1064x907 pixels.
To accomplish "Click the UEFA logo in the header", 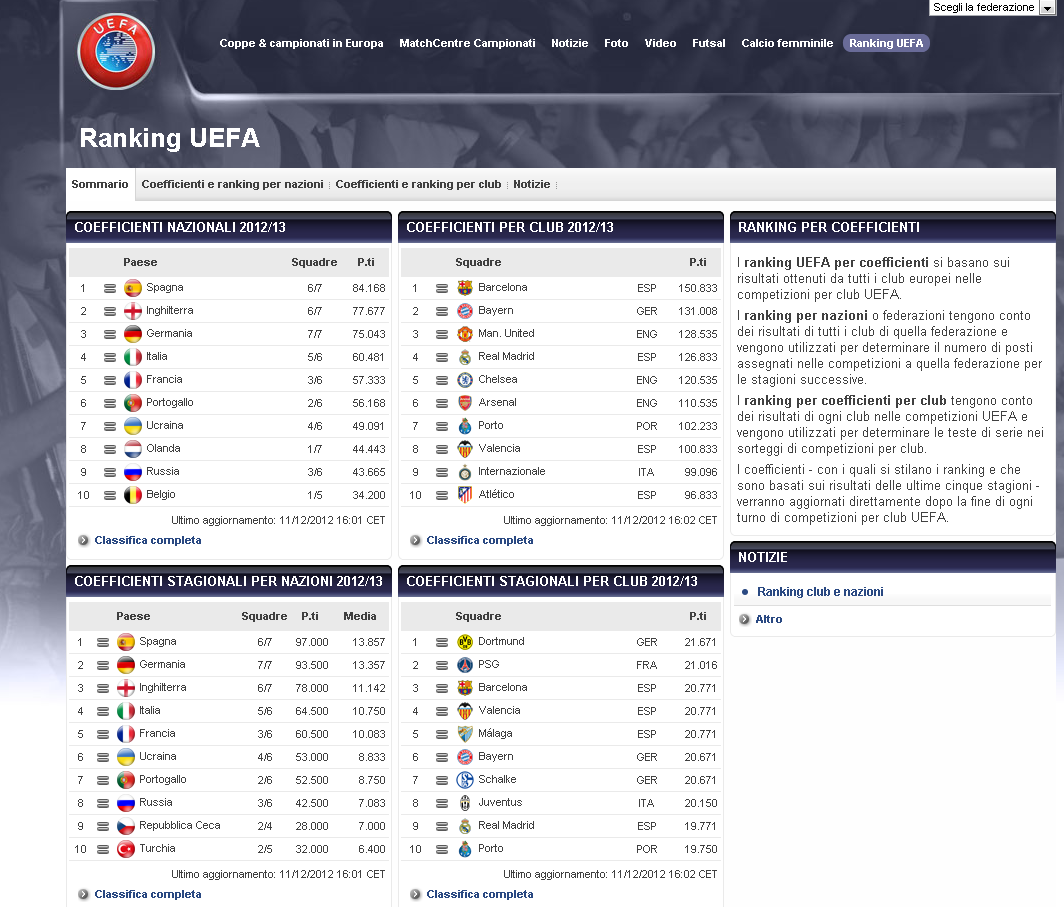I will (116, 51).
